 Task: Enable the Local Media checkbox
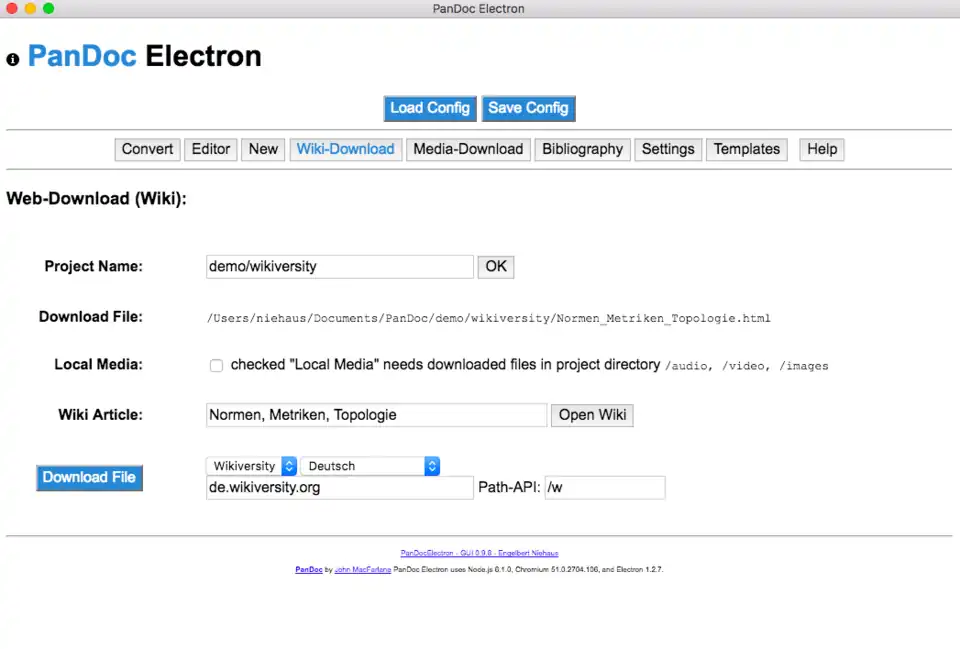216,366
